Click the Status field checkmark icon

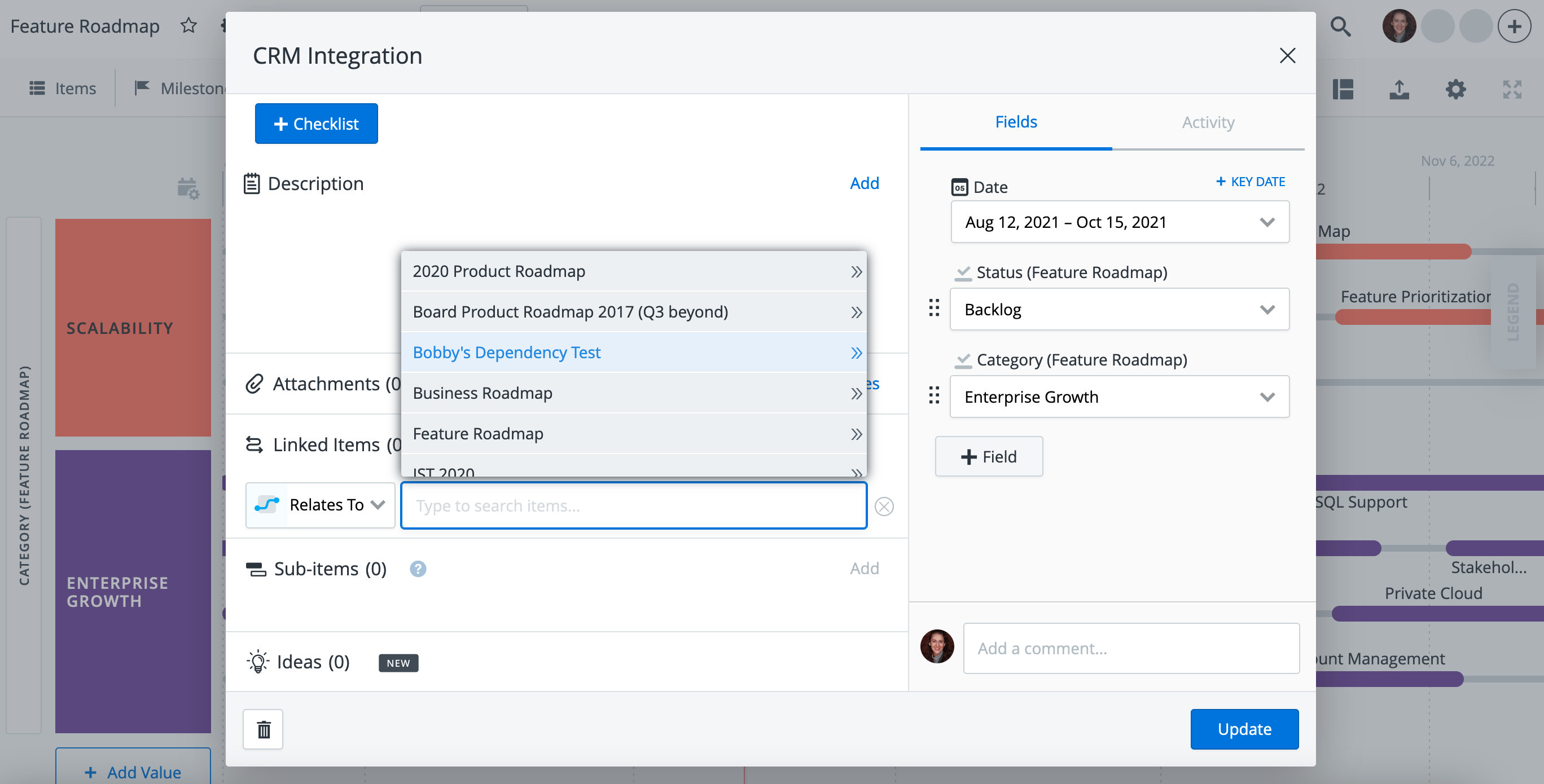point(963,273)
